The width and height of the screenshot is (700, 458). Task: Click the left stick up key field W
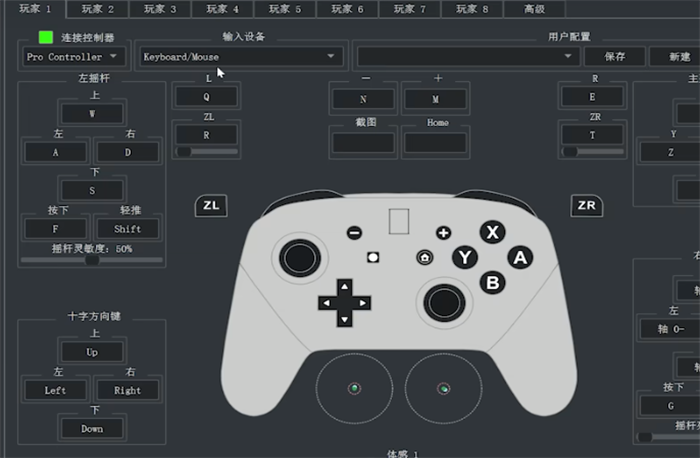pos(92,114)
